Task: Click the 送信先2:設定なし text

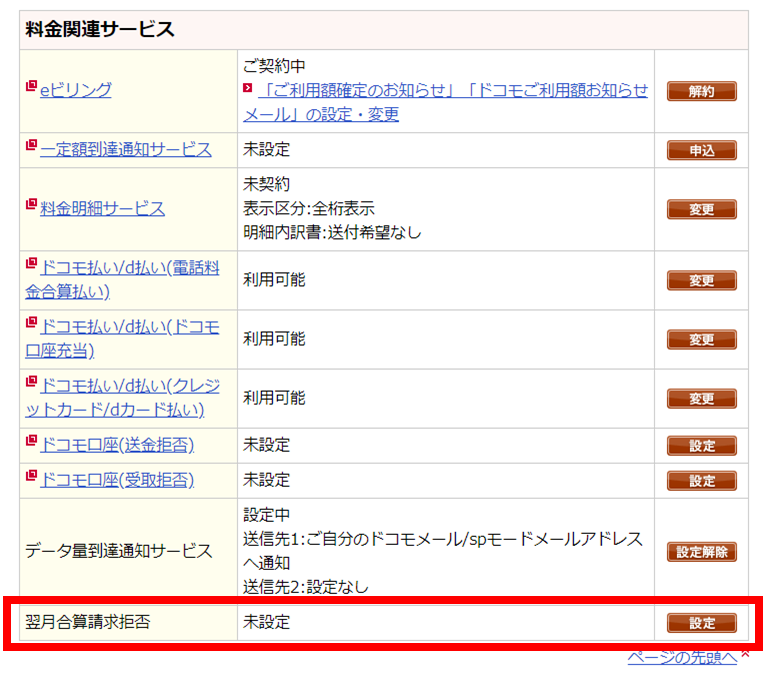Action: pos(306,587)
